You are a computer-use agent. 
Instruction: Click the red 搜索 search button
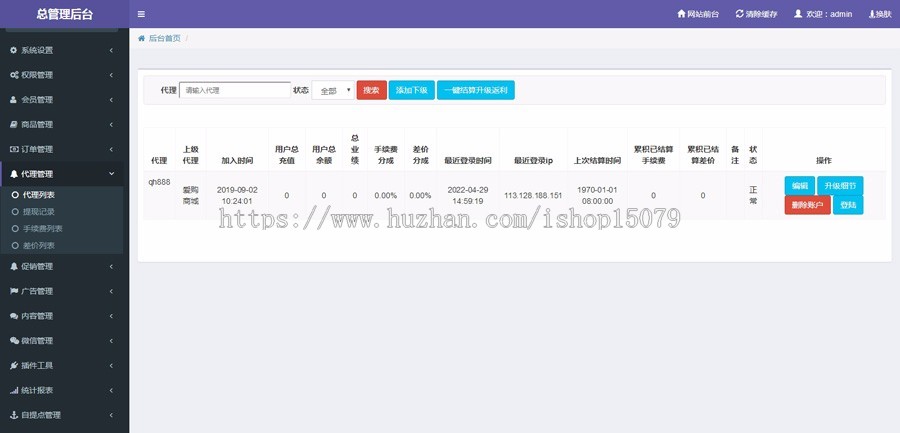pos(371,90)
